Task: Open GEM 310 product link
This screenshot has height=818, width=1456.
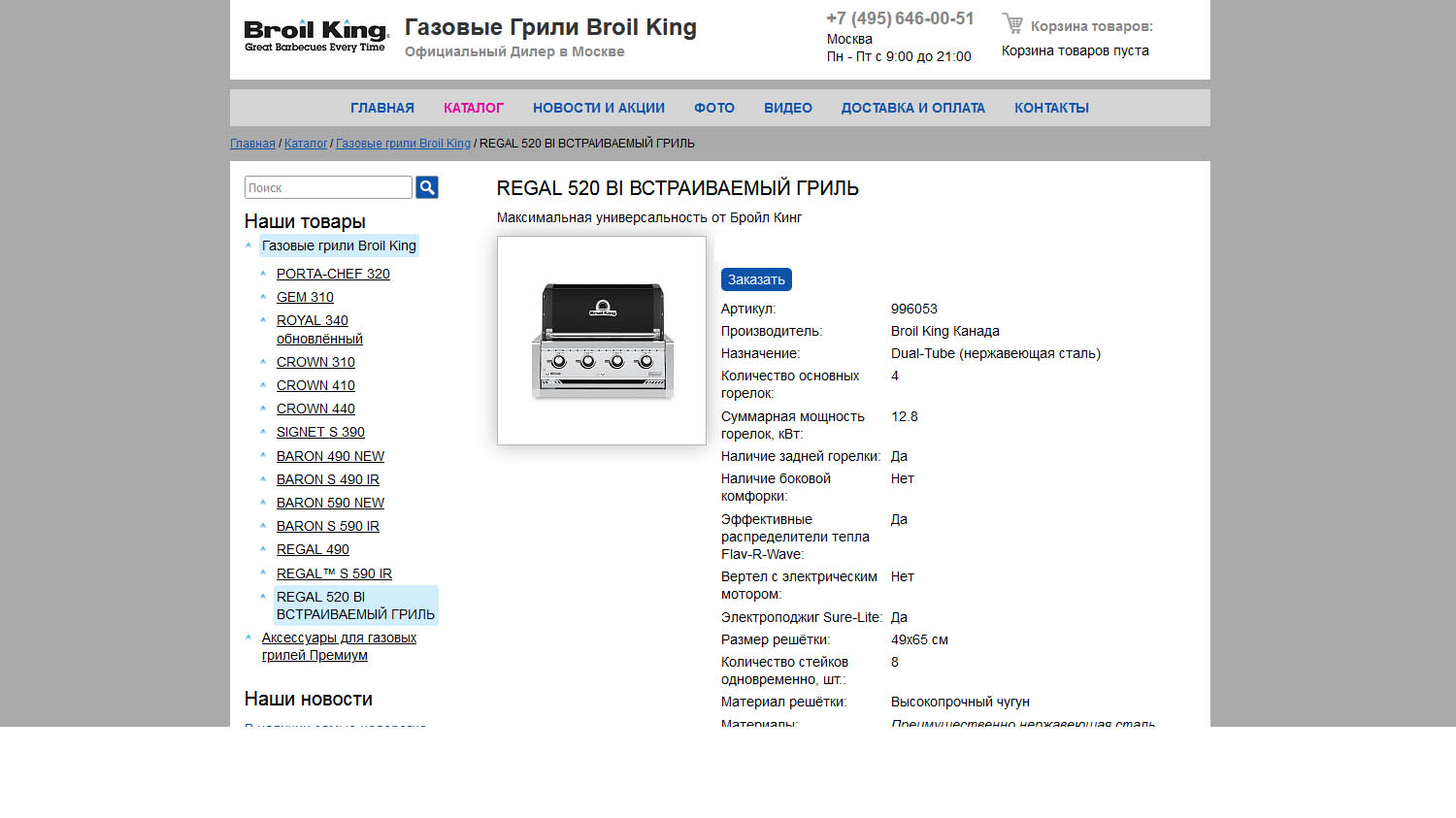Action: pyautogui.click(x=305, y=297)
